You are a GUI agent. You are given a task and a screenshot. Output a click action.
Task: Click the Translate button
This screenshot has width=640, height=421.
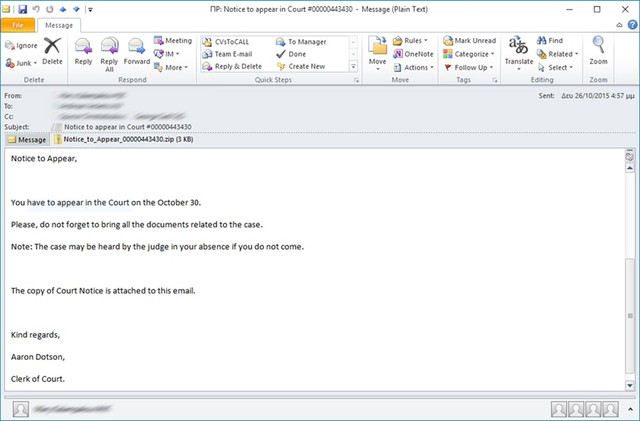click(519, 53)
